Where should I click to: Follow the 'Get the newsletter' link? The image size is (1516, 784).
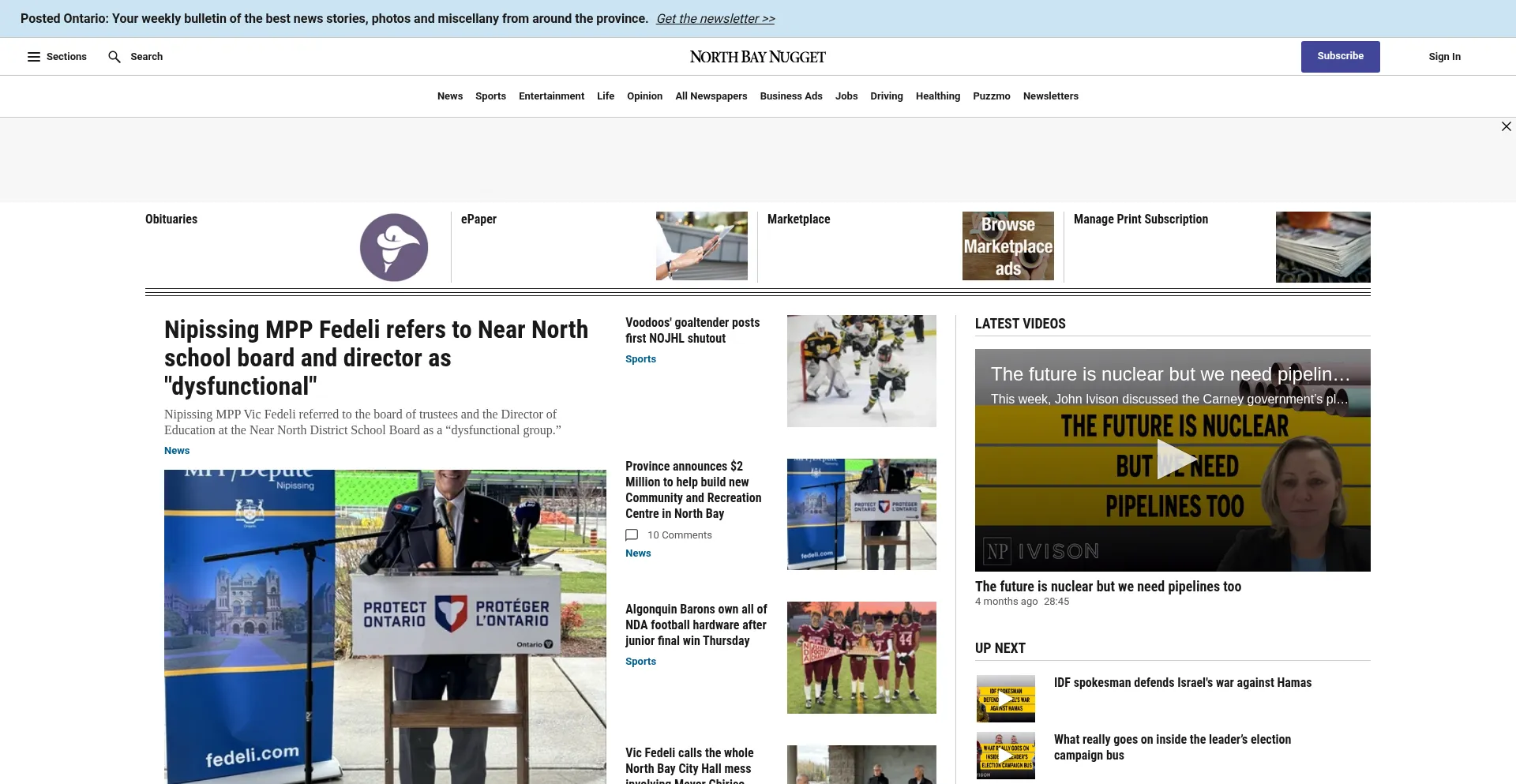(x=715, y=19)
